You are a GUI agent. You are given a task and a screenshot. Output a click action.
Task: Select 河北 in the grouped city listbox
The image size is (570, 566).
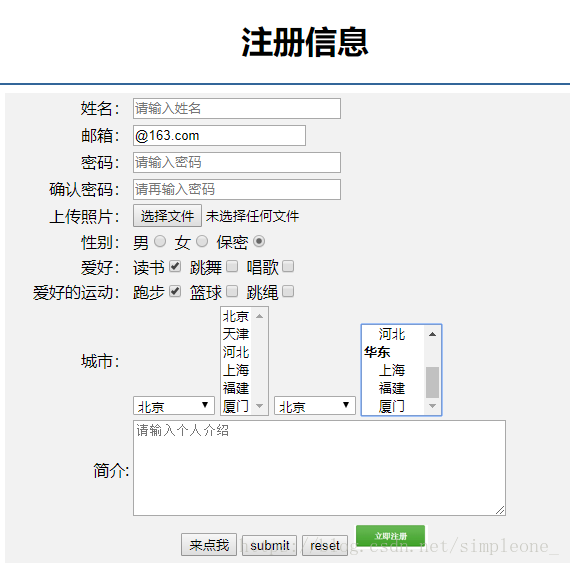click(393, 334)
